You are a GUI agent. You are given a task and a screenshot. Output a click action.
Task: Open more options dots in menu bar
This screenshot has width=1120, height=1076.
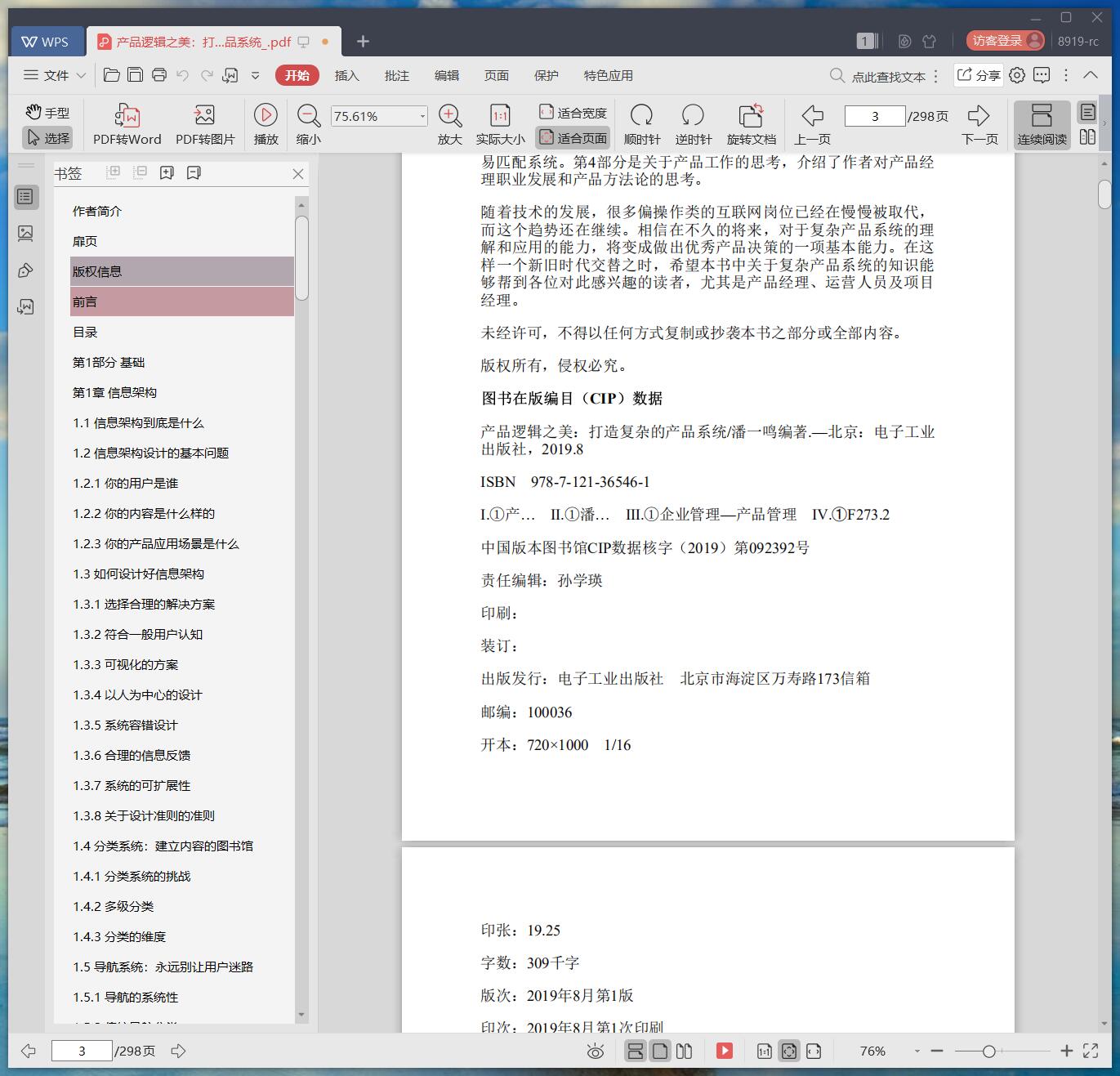click(1066, 75)
